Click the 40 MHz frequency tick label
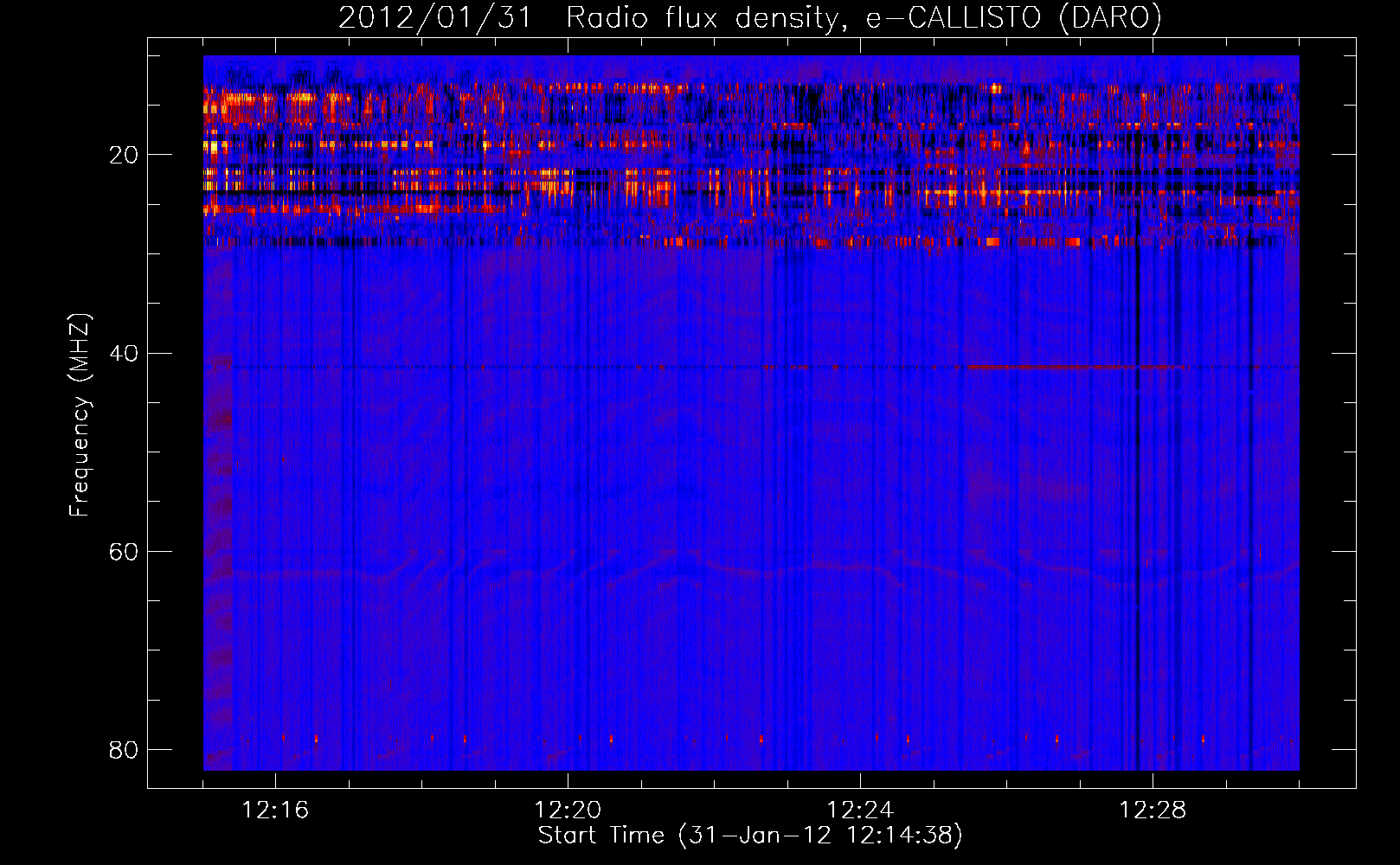This screenshot has width=1400, height=865. tap(123, 353)
